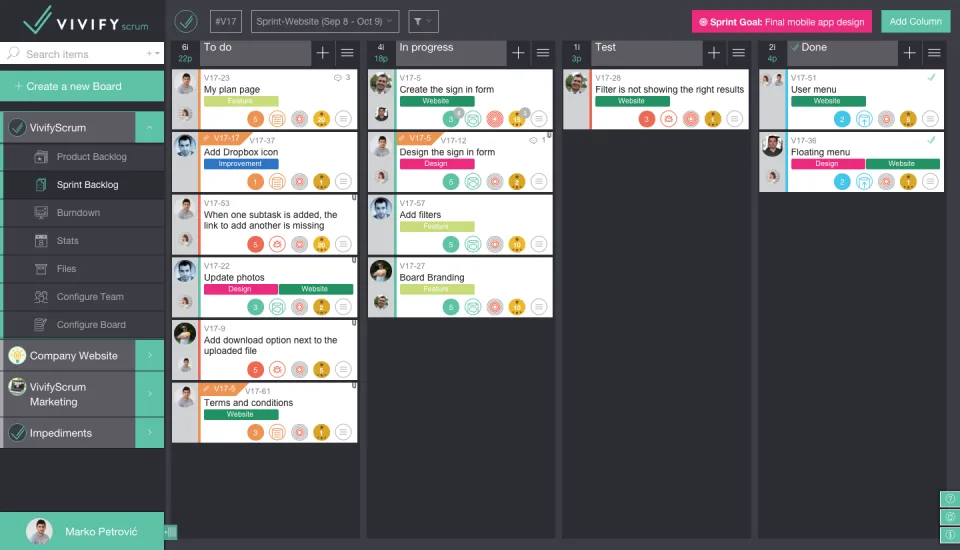The image size is (960, 550).
Task: Click the help question icon at bottom right
Action: coord(950,499)
